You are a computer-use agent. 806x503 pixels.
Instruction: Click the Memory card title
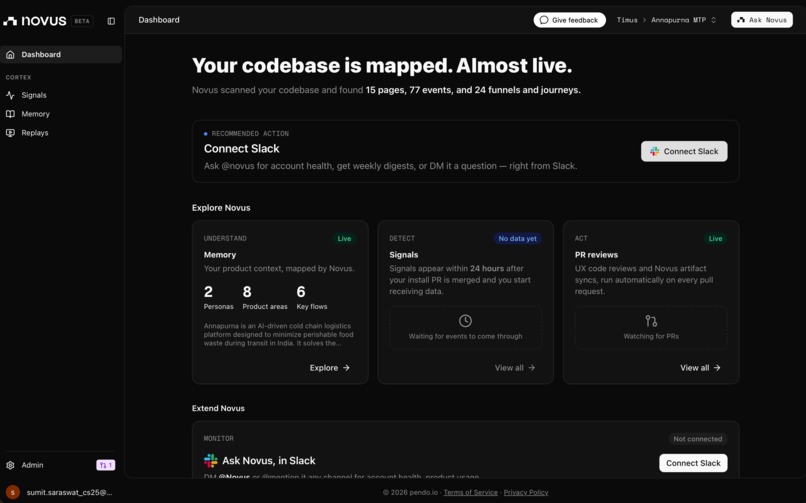point(220,255)
